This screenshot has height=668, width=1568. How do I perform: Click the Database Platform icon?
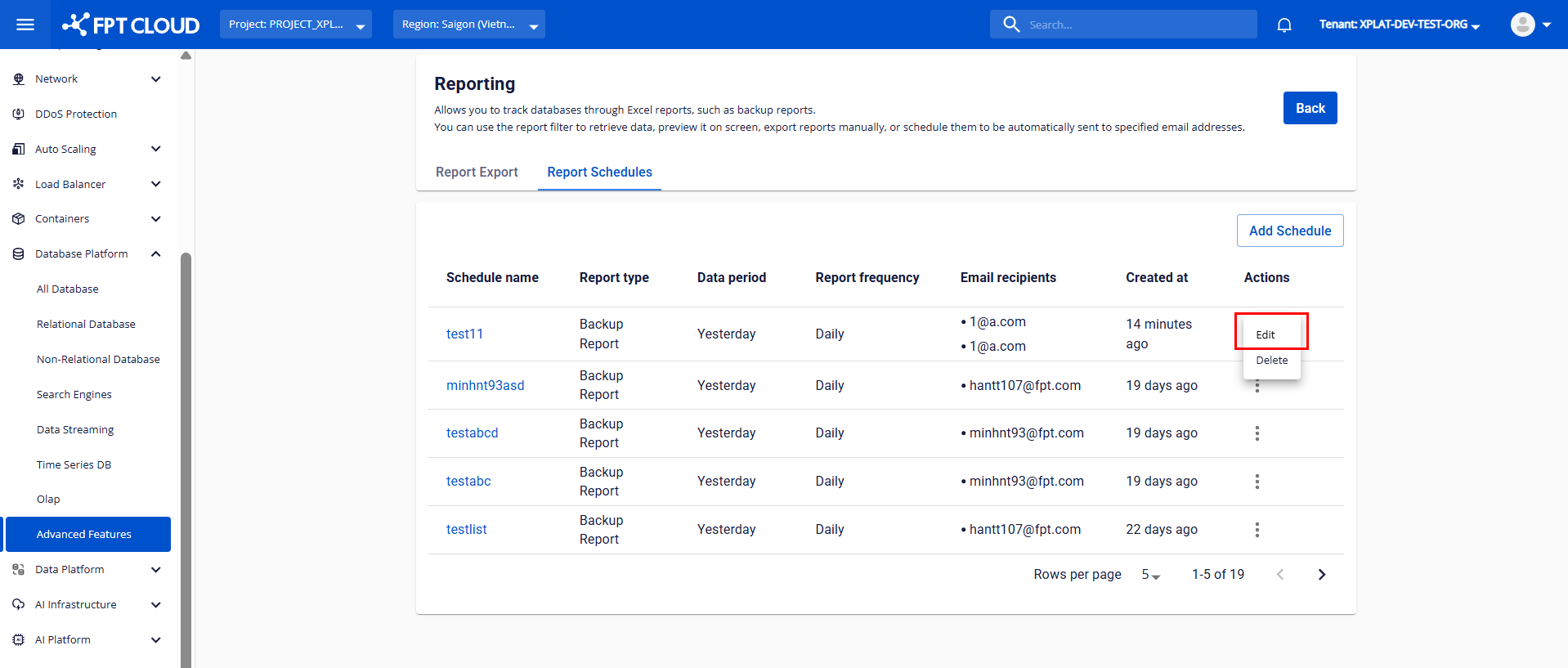19,254
